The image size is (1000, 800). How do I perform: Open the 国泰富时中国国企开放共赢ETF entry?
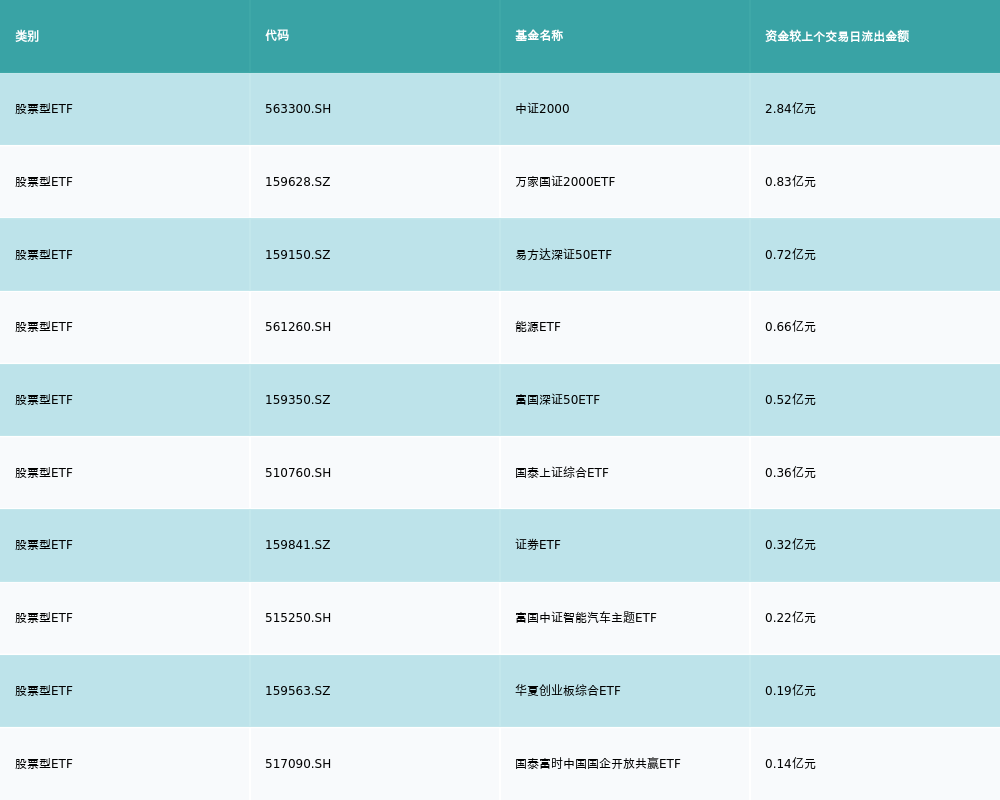pyautogui.click(x=597, y=764)
